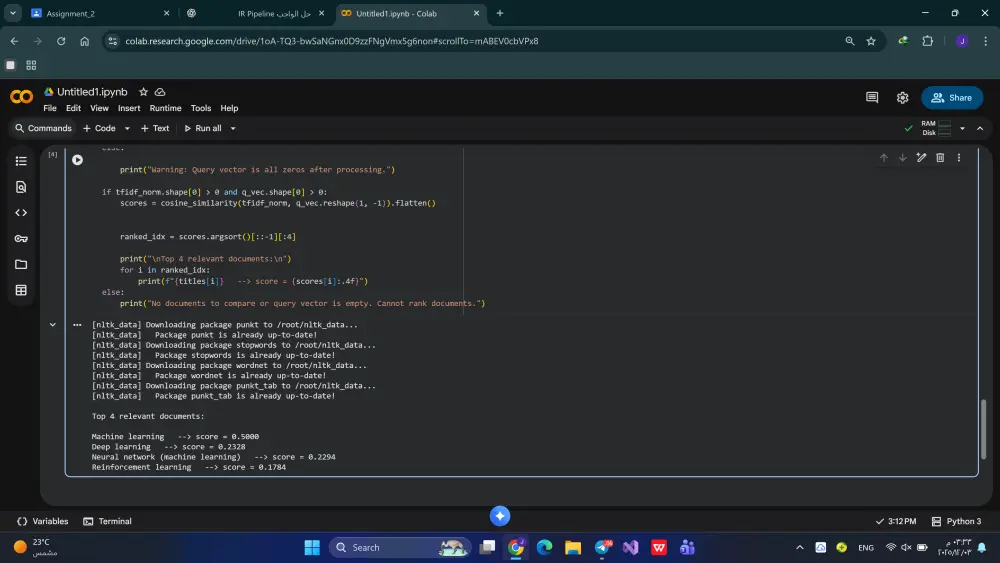The width and height of the screenshot is (1000, 563).
Task: Move cell up with arrow icon
Action: 883,157
